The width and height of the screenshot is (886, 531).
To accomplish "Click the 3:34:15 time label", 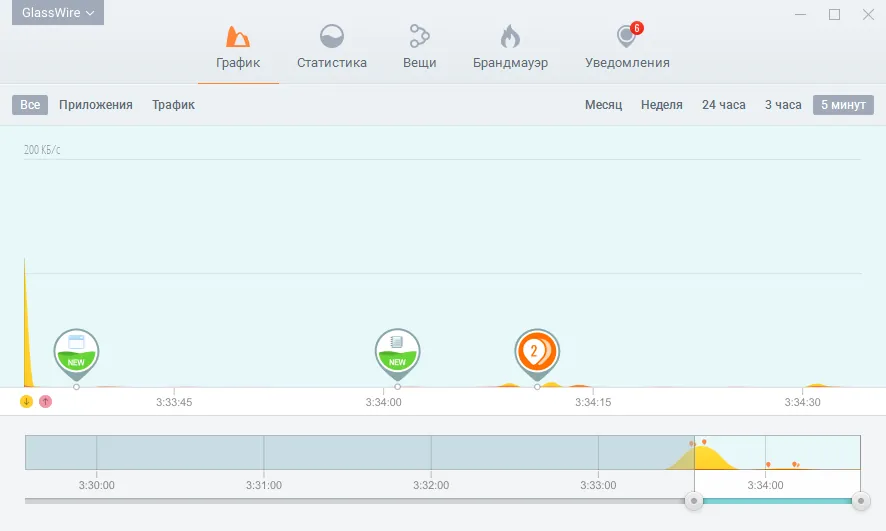I will 593,402.
